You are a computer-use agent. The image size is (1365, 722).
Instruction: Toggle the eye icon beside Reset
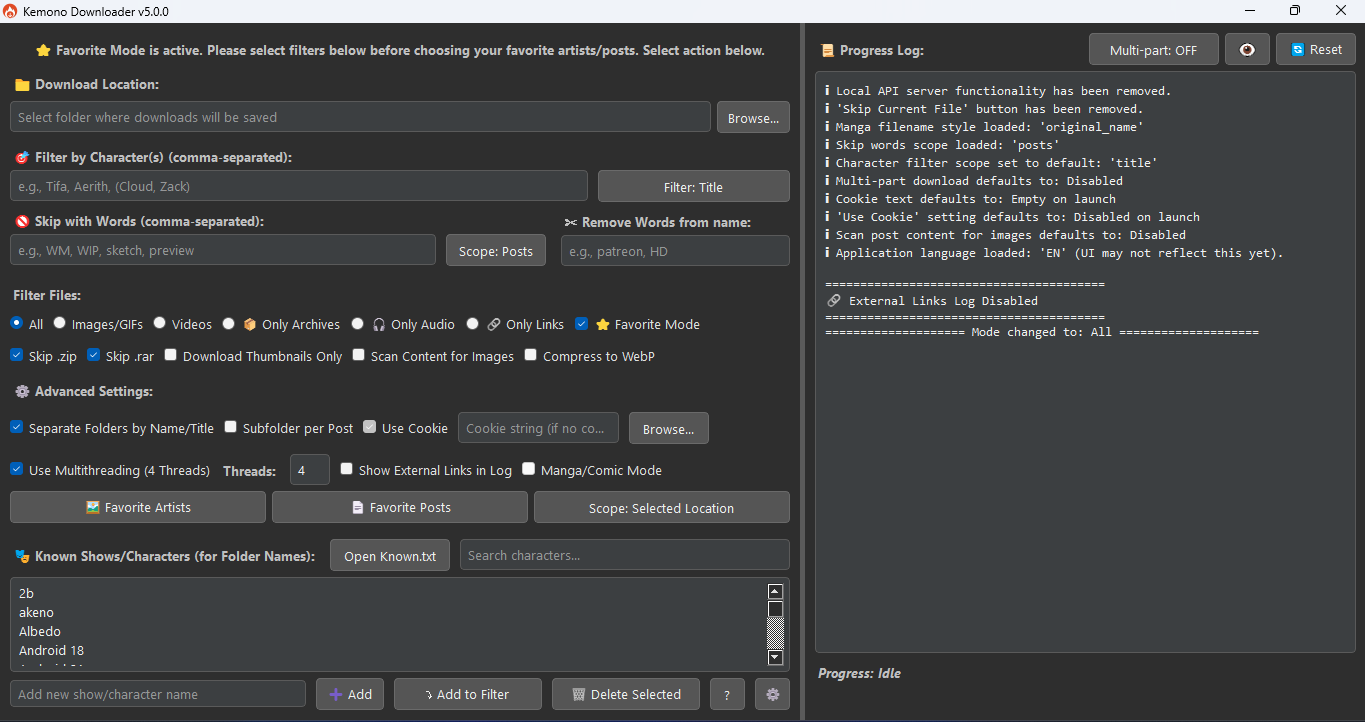click(x=1247, y=48)
